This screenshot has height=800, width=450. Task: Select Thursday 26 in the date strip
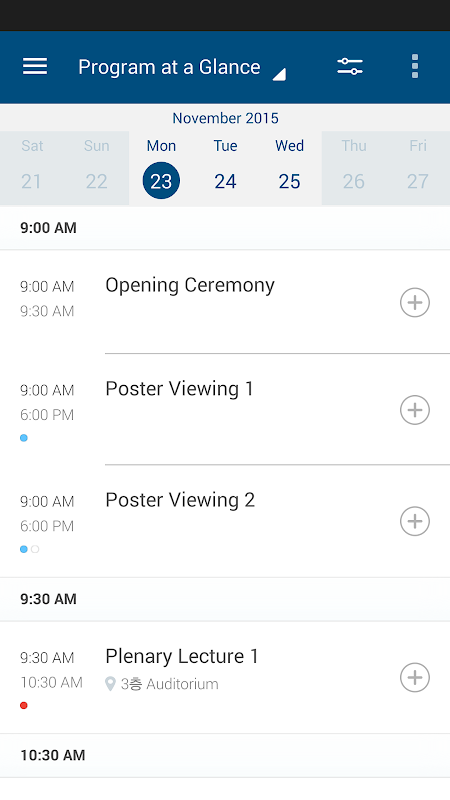[x=354, y=168]
